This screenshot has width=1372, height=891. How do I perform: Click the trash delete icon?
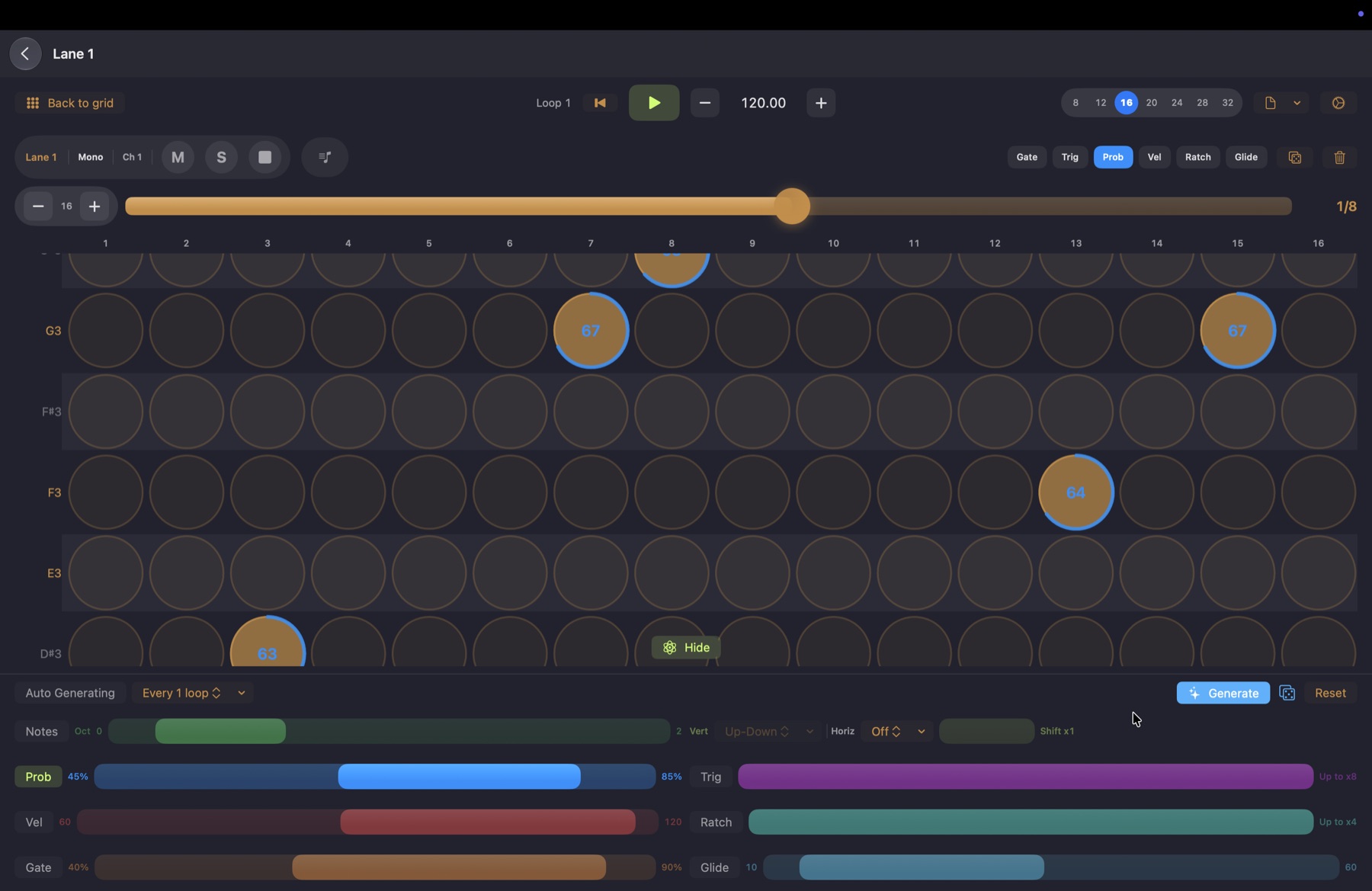(1339, 157)
